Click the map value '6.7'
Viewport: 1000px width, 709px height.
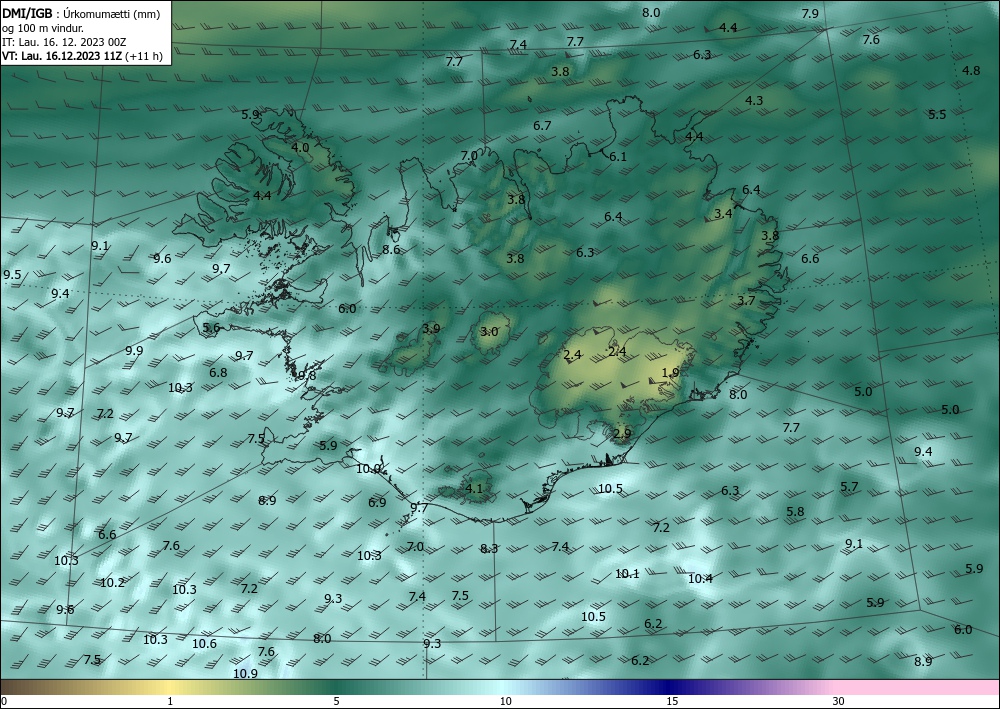(542, 126)
